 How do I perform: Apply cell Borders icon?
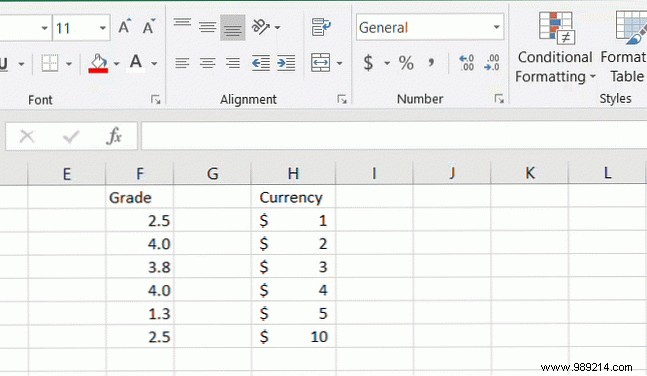click(x=50, y=64)
